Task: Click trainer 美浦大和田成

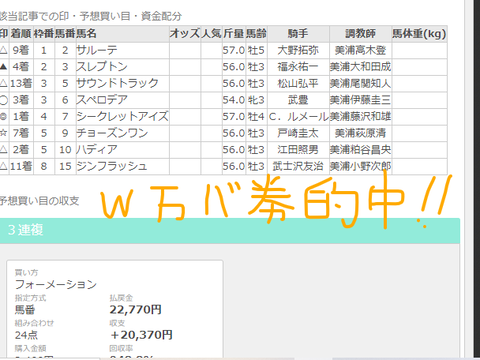Action: click(360, 67)
